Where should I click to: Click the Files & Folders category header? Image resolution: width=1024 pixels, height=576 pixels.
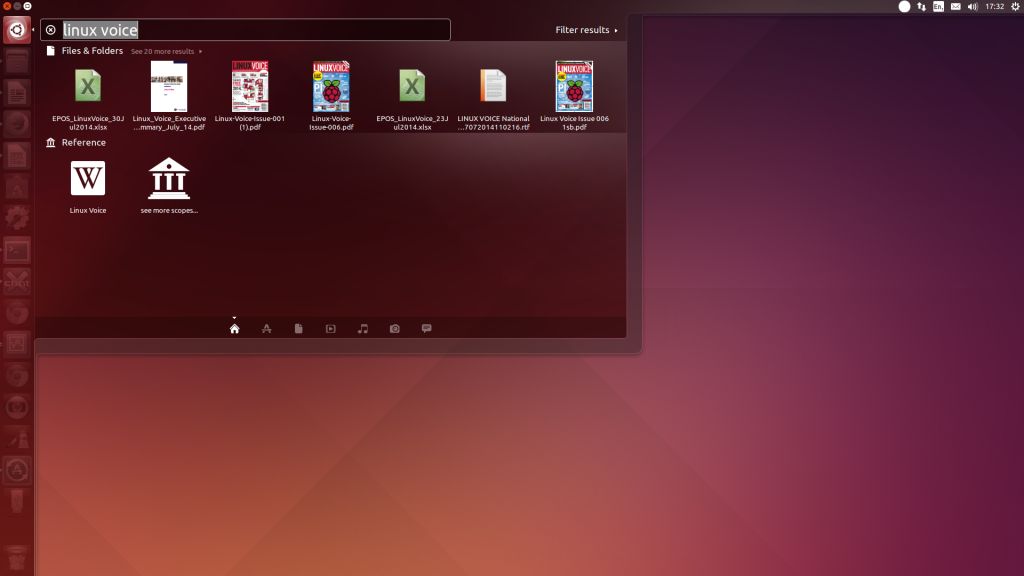coord(91,51)
